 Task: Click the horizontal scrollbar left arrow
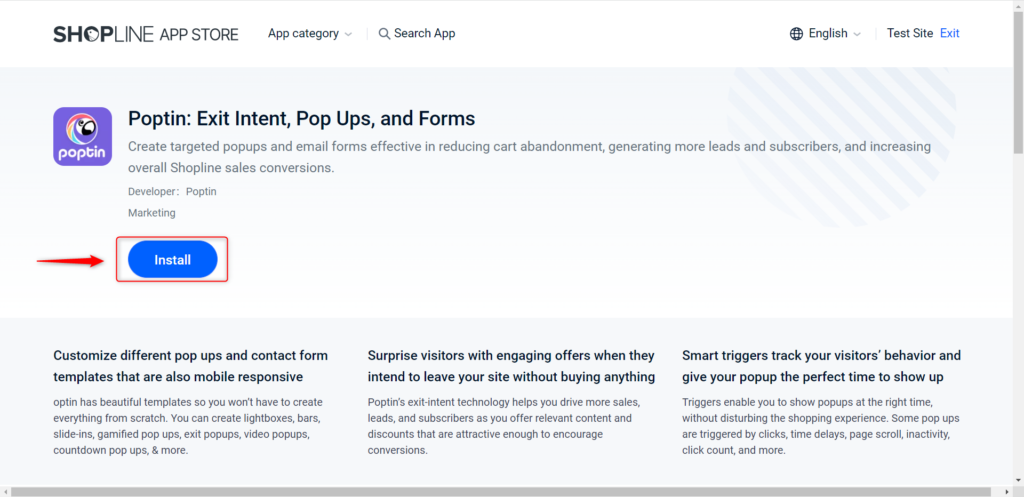coord(5,491)
